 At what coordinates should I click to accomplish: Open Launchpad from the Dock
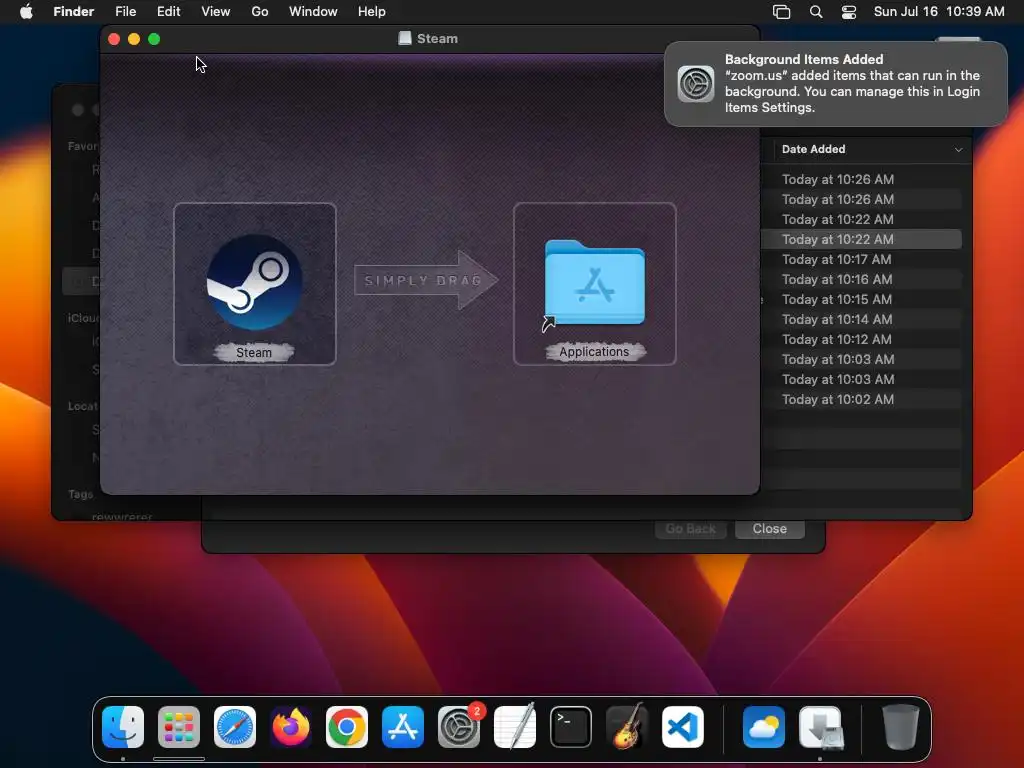pos(179,727)
